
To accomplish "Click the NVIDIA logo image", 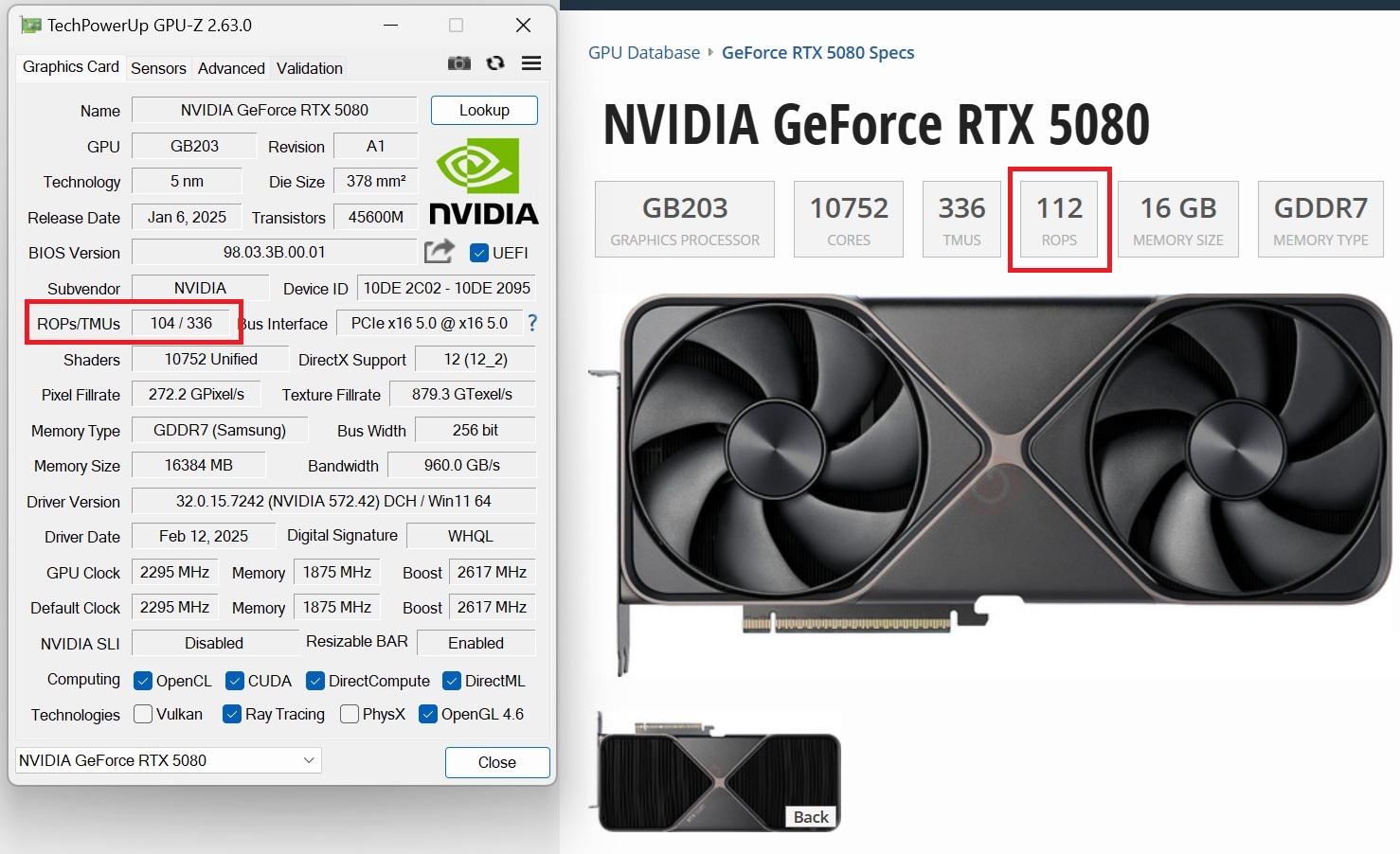I will point(484,181).
